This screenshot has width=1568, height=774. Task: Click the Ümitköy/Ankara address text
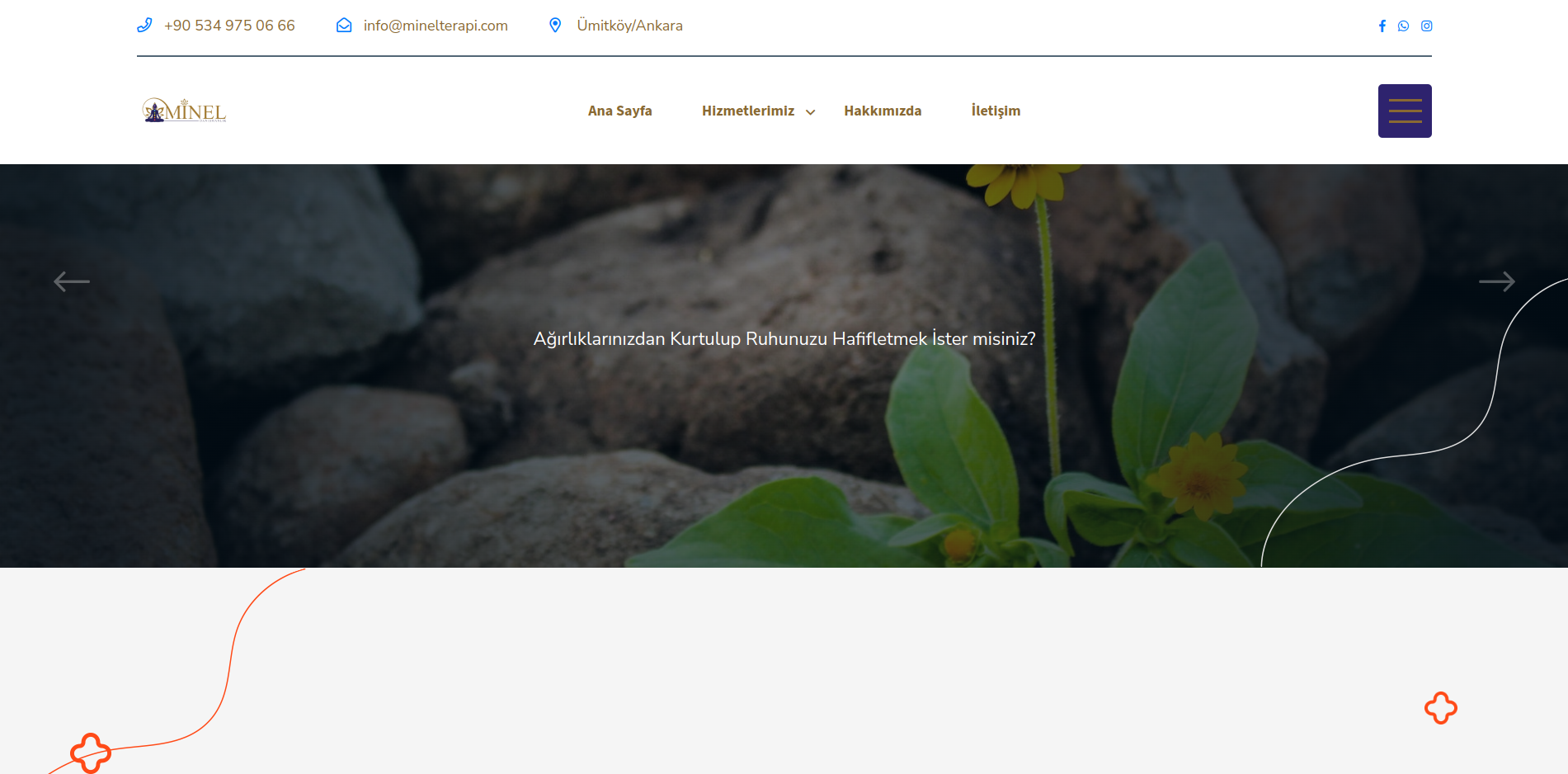629,26
